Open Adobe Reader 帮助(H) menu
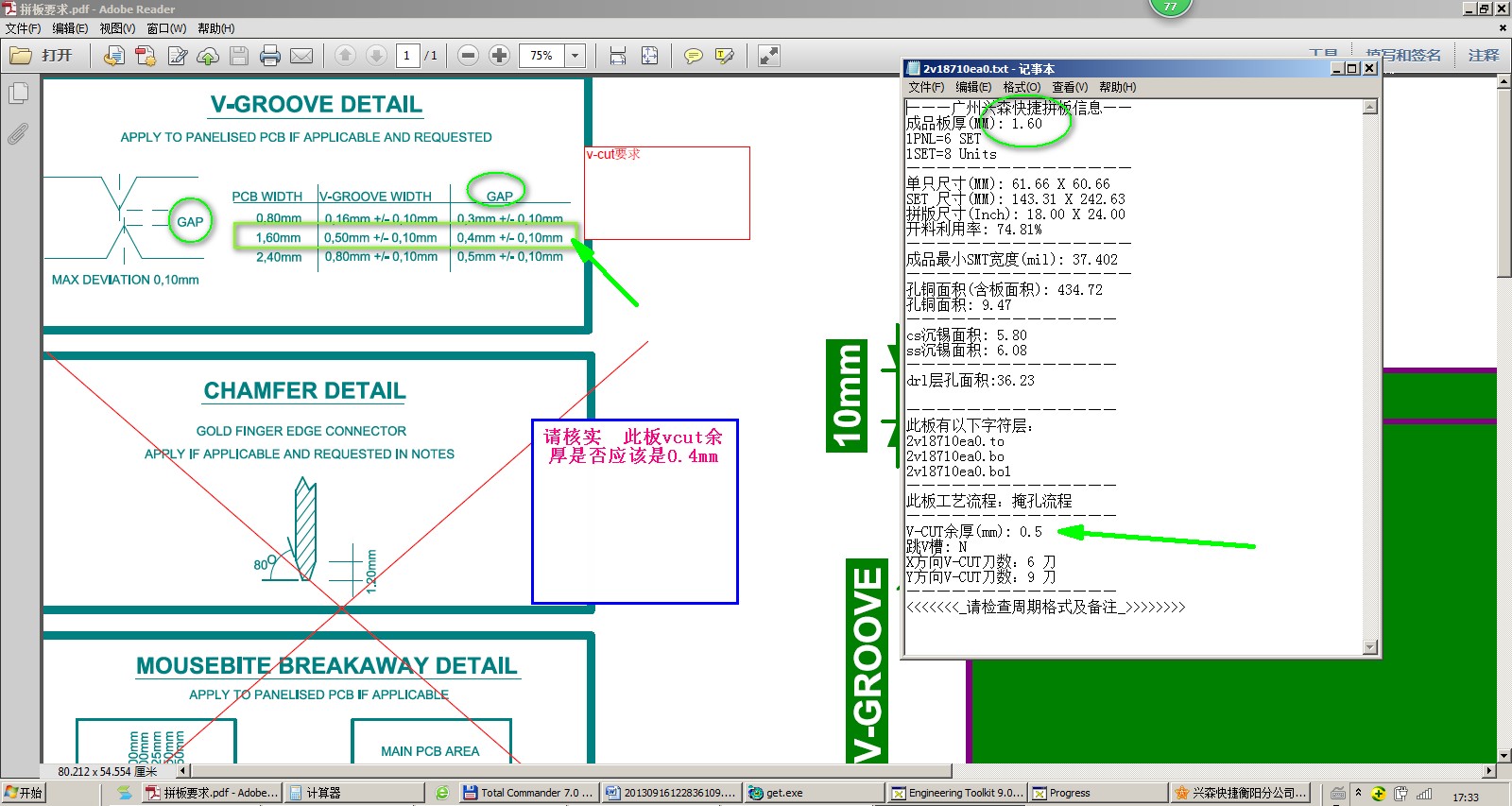1512x806 pixels. 216,28
